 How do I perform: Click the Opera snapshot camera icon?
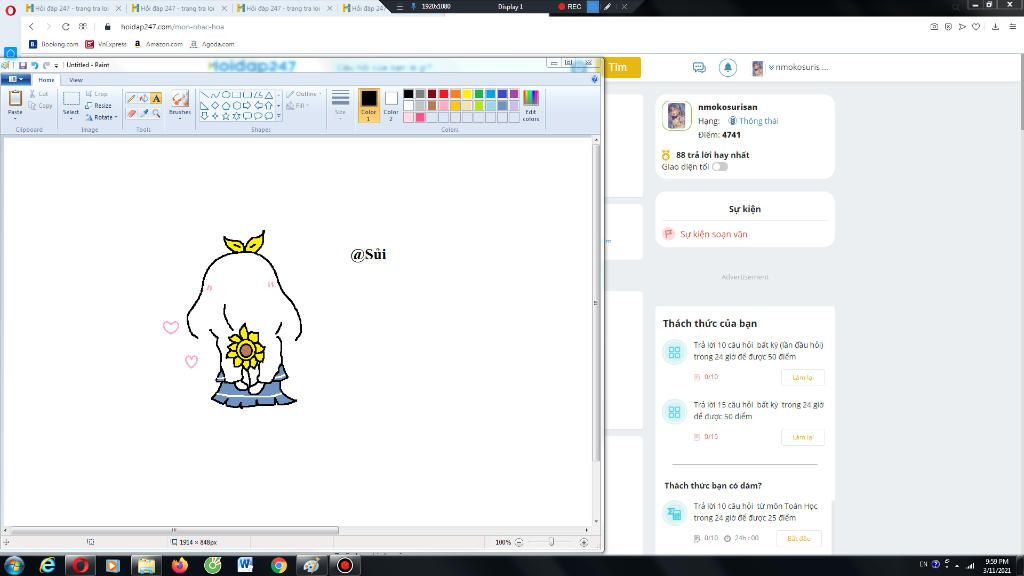coord(934,27)
